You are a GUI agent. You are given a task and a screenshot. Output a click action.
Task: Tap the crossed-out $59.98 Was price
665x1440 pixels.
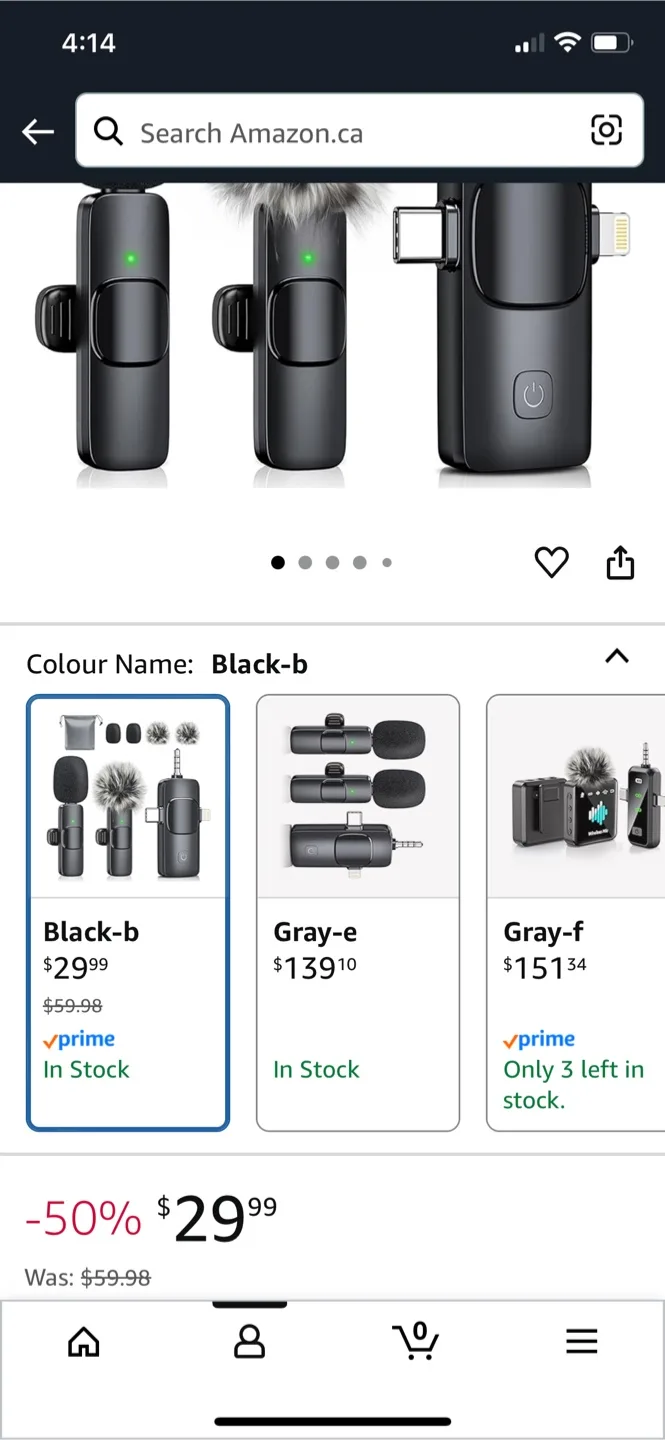(116, 1277)
